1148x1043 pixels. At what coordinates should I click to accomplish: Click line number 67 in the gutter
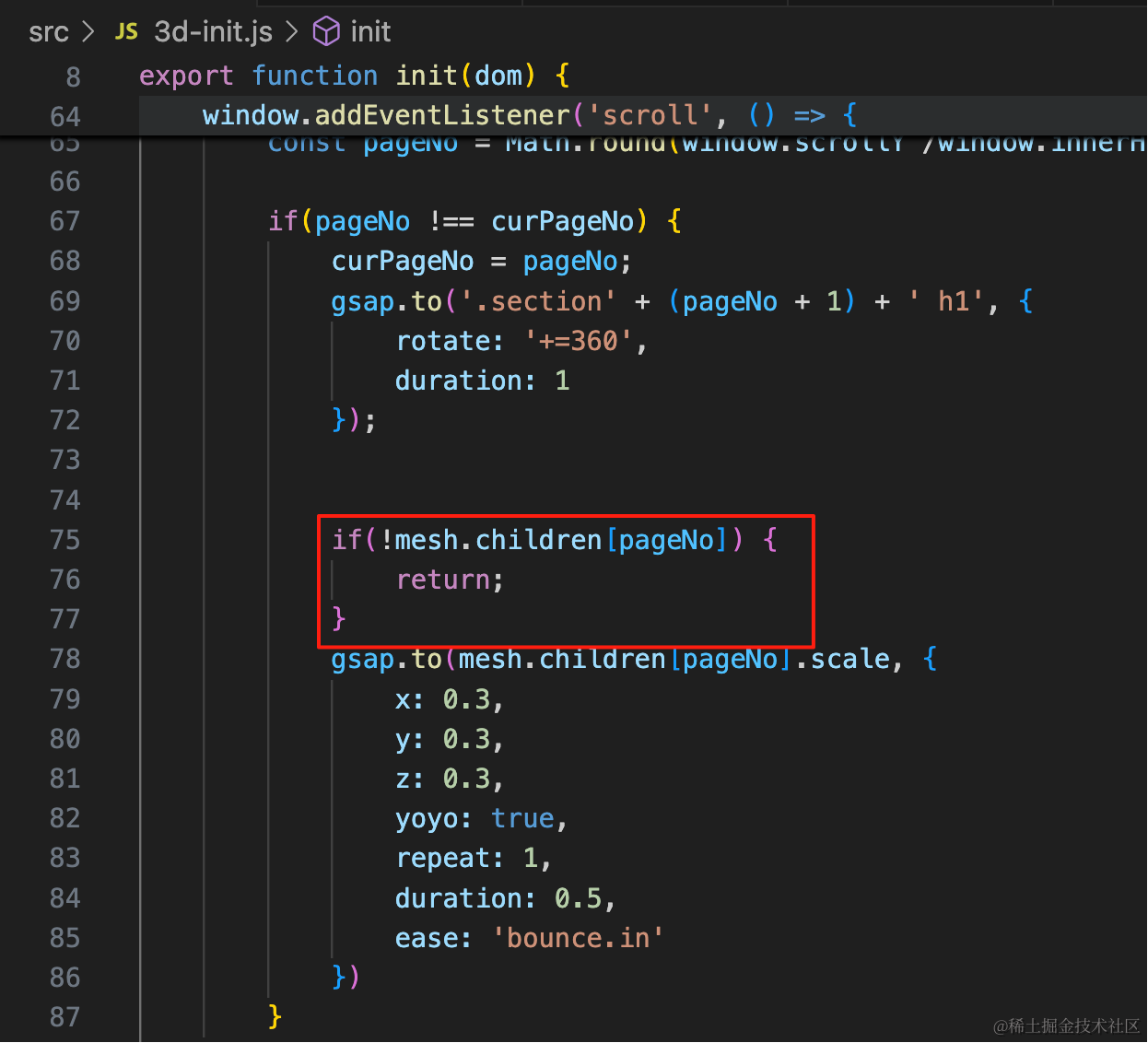coord(65,221)
